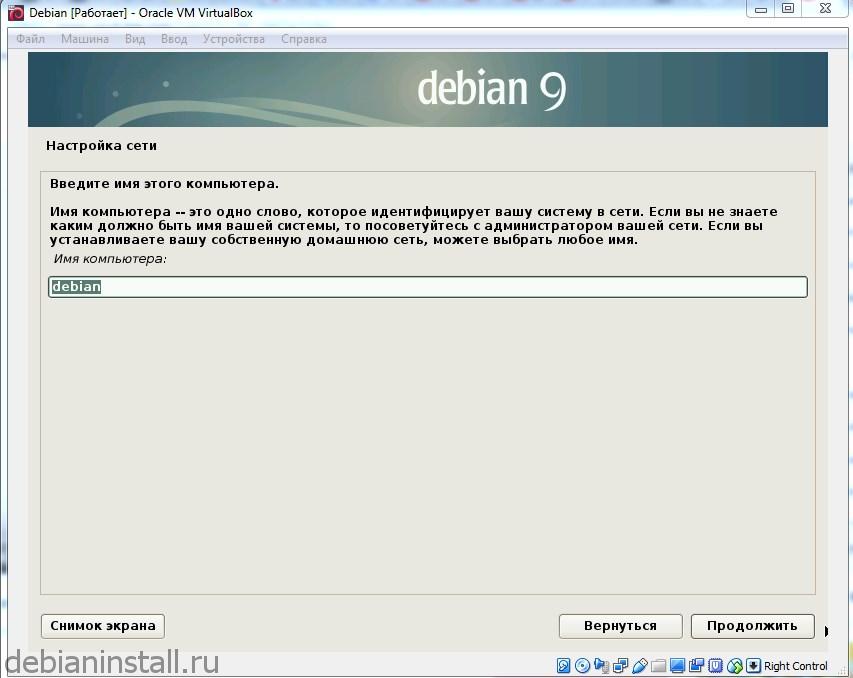Click the USB devices status icon
The height and width of the screenshot is (678, 853).
(639, 666)
